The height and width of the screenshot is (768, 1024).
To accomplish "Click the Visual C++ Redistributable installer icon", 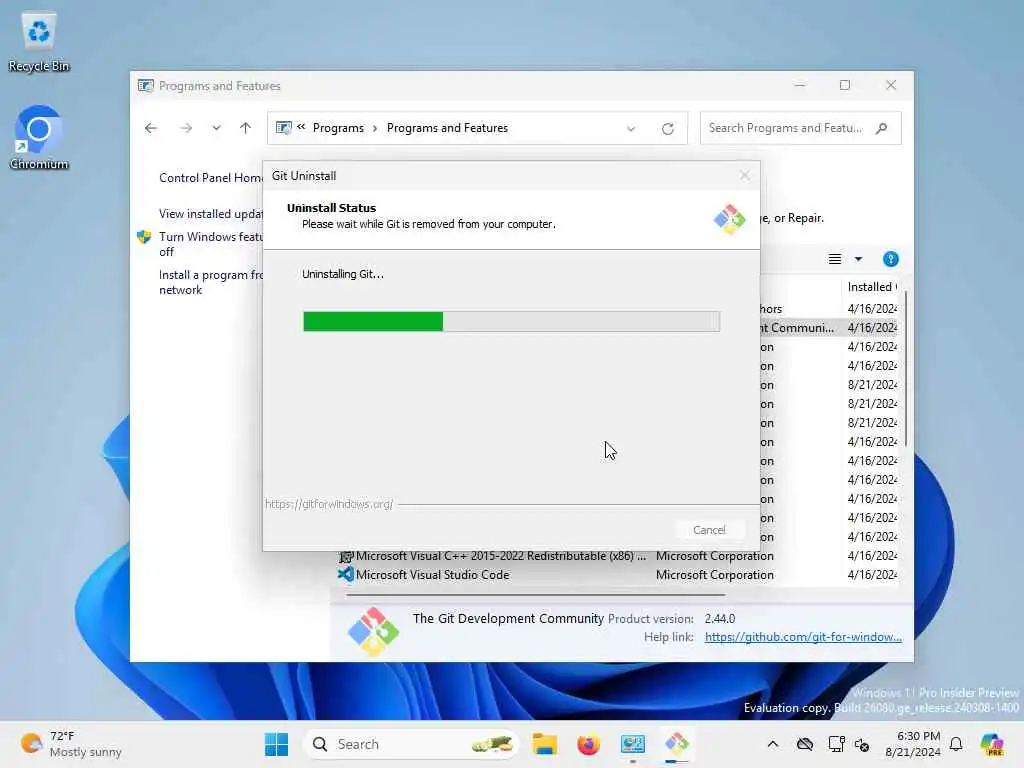I will pyautogui.click(x=345, y=556).
